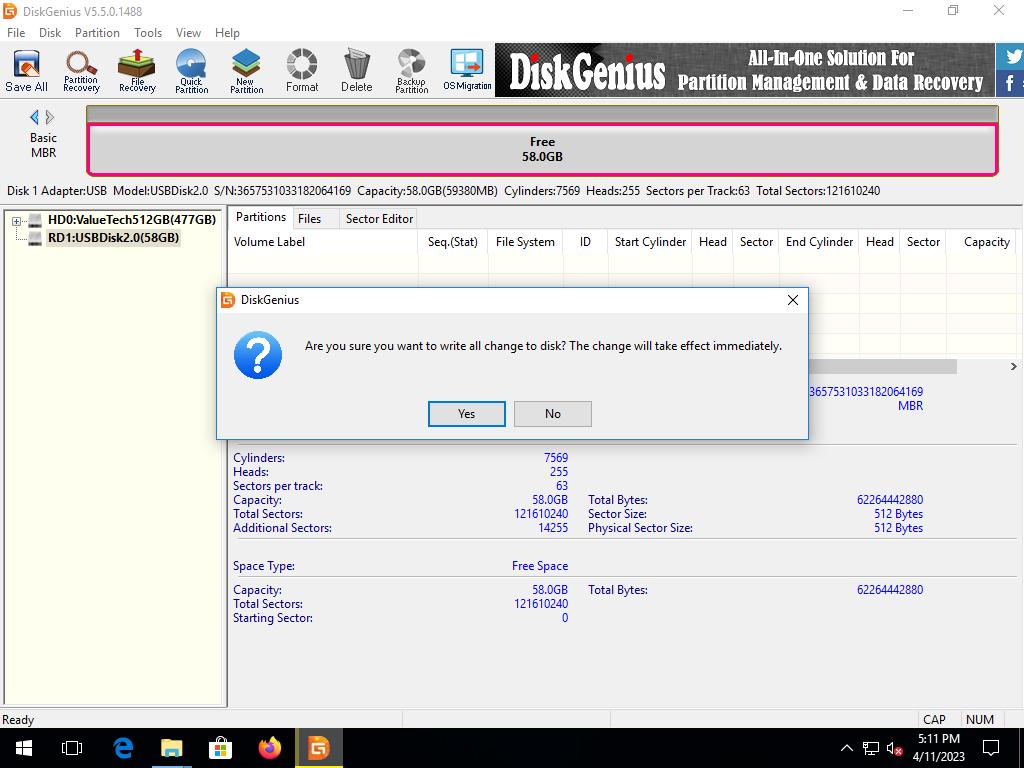
Task: Switch to the Sector Editor tab
Action: click(379, 218)
